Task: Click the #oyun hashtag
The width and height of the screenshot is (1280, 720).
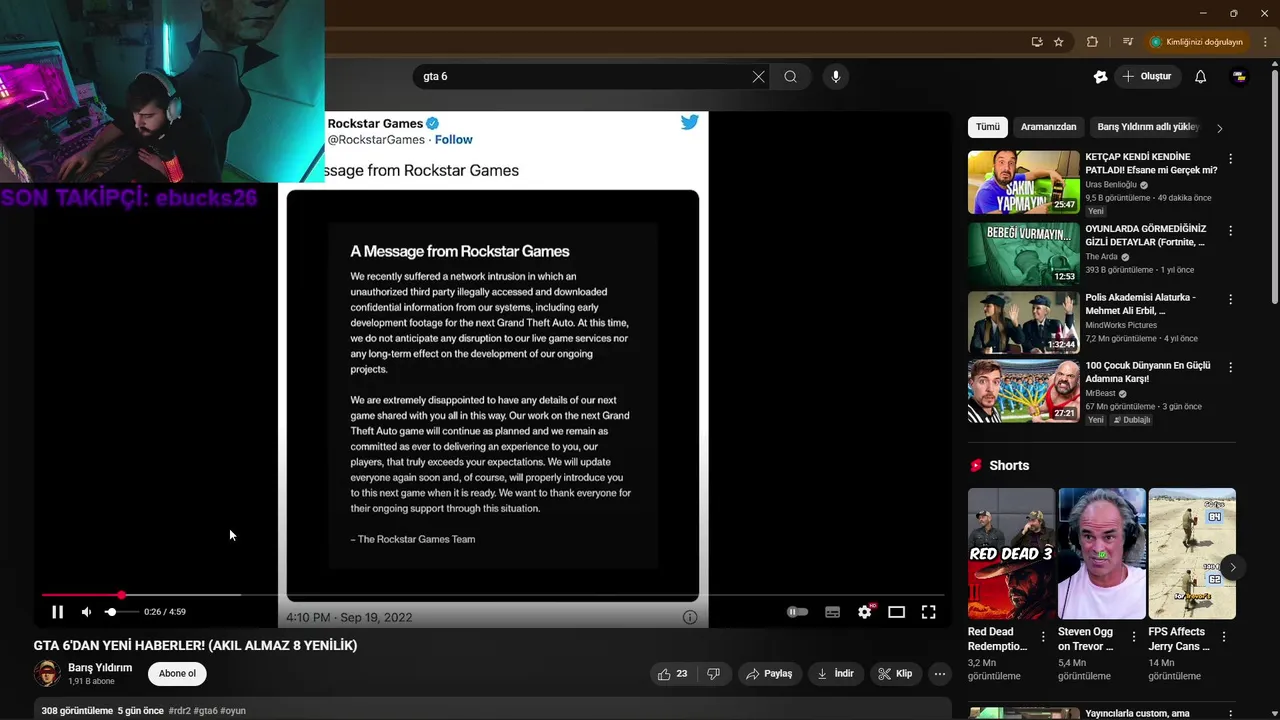Action: (233, 711)
